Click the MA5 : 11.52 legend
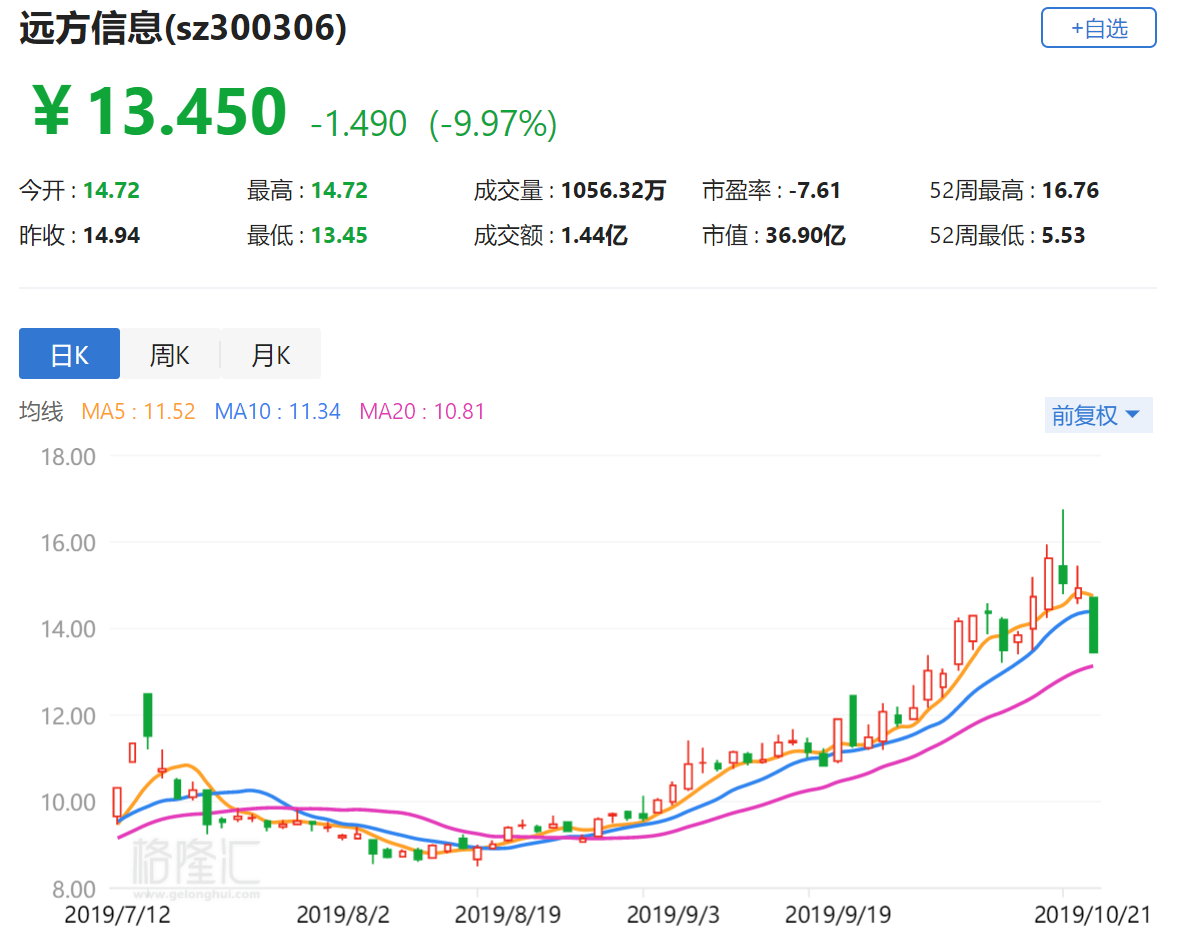Screen dimensions: 1179x932 click(138, 412)
